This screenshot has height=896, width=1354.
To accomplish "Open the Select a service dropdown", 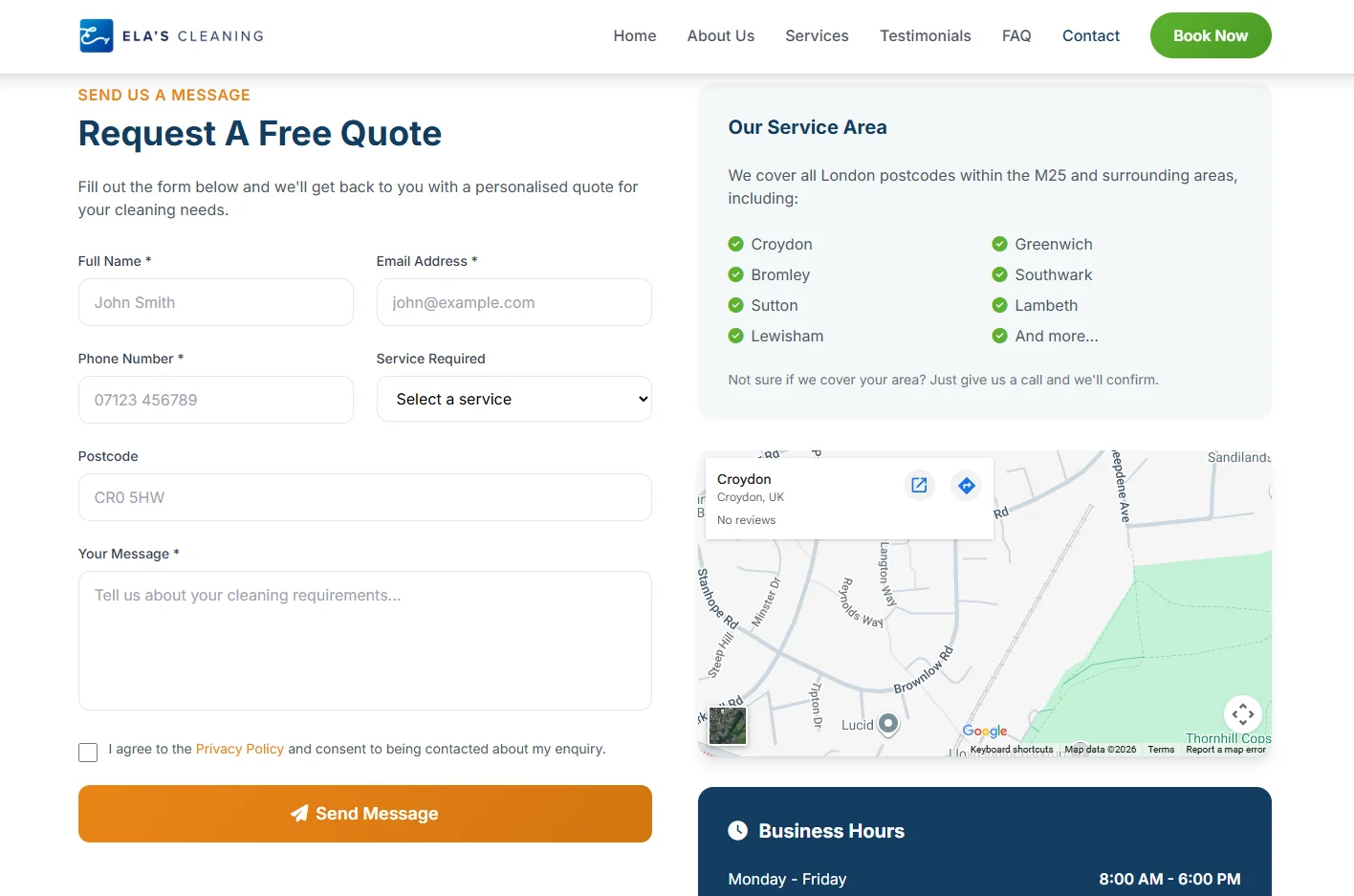I will (513, 399).
